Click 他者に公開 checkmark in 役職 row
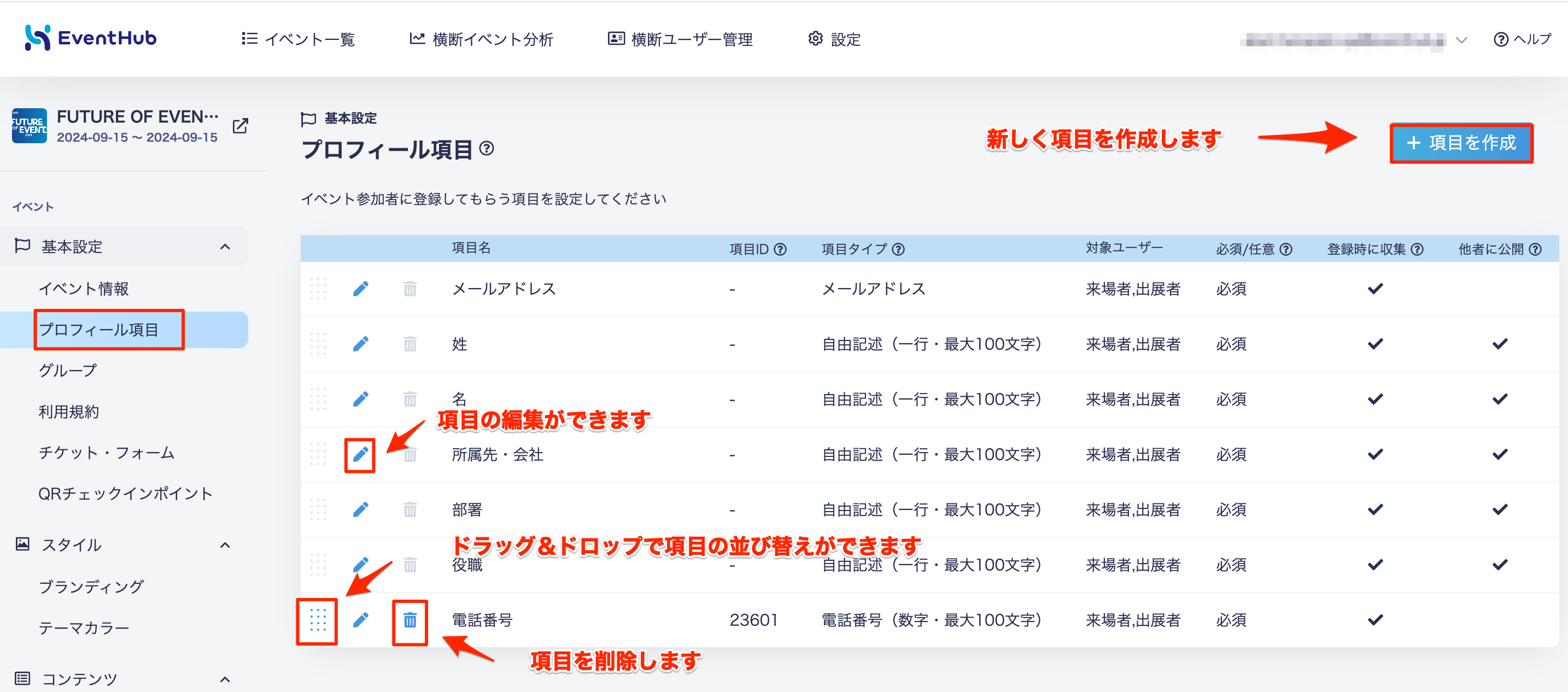The width and height of the screenshot is (1568, 692). (1500, 565)
